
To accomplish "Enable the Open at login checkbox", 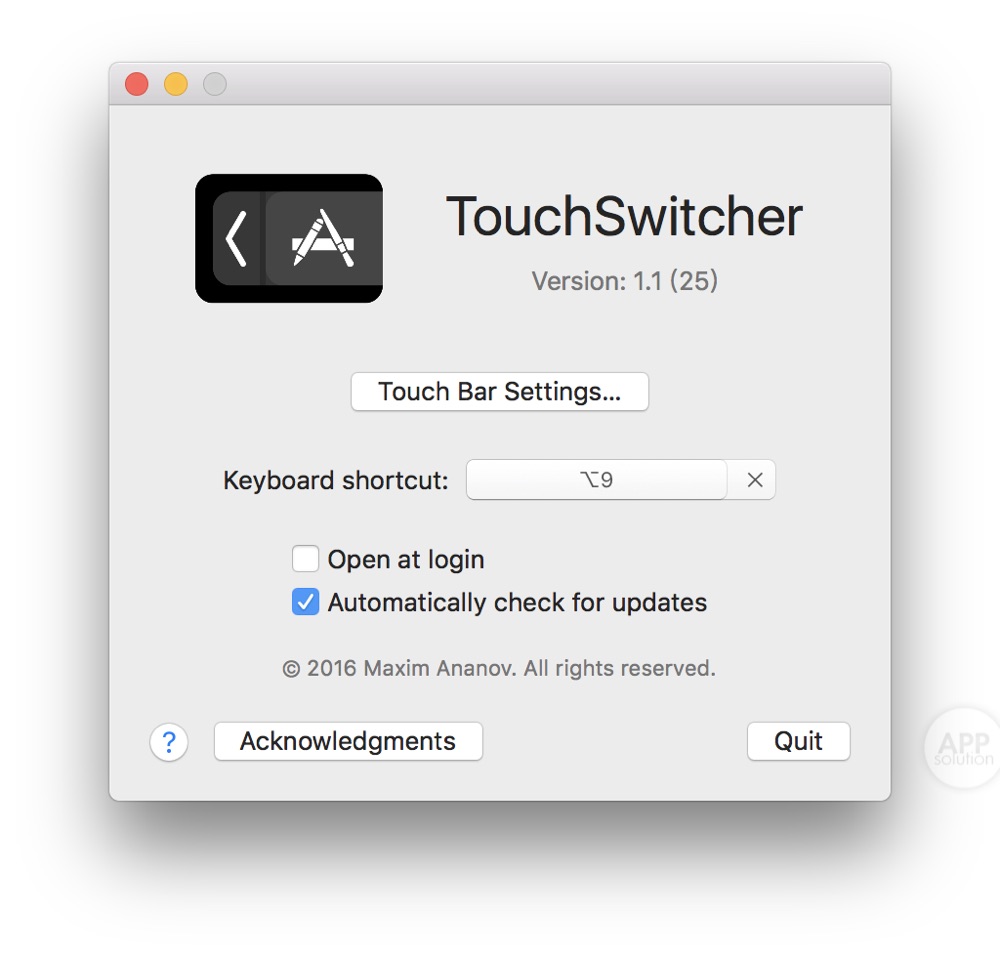I will point(305,559).
